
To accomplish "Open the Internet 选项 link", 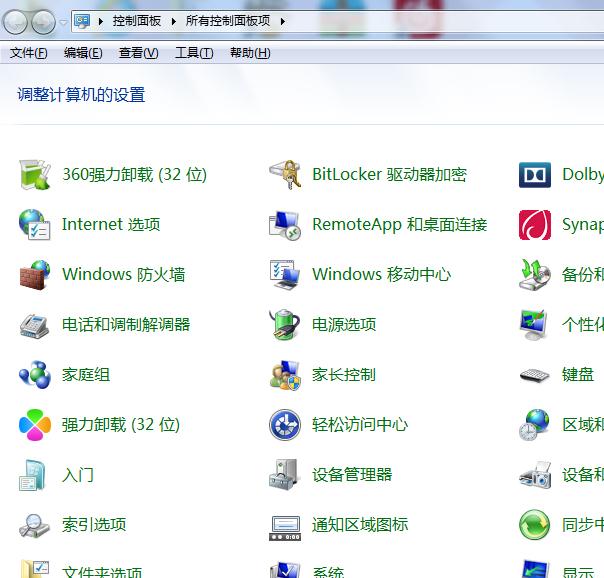I will [x=111, y=225].
